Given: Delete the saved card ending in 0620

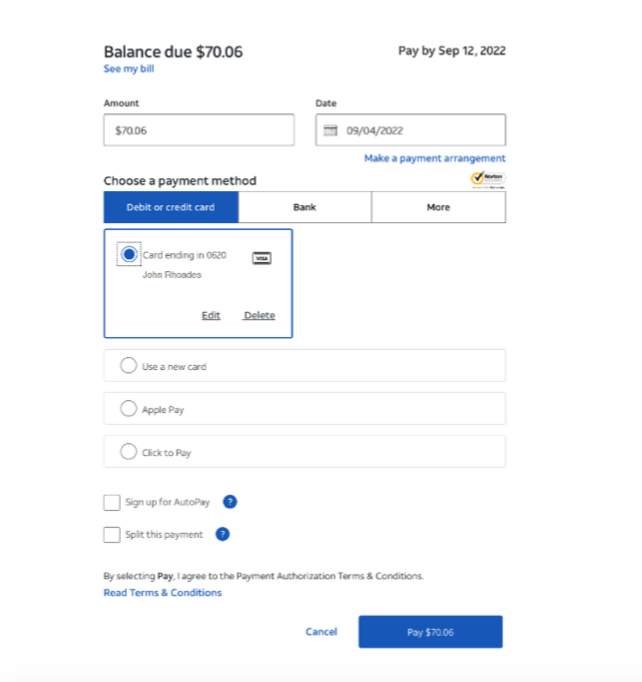Looking at the screenshot, I should (259, 315).
